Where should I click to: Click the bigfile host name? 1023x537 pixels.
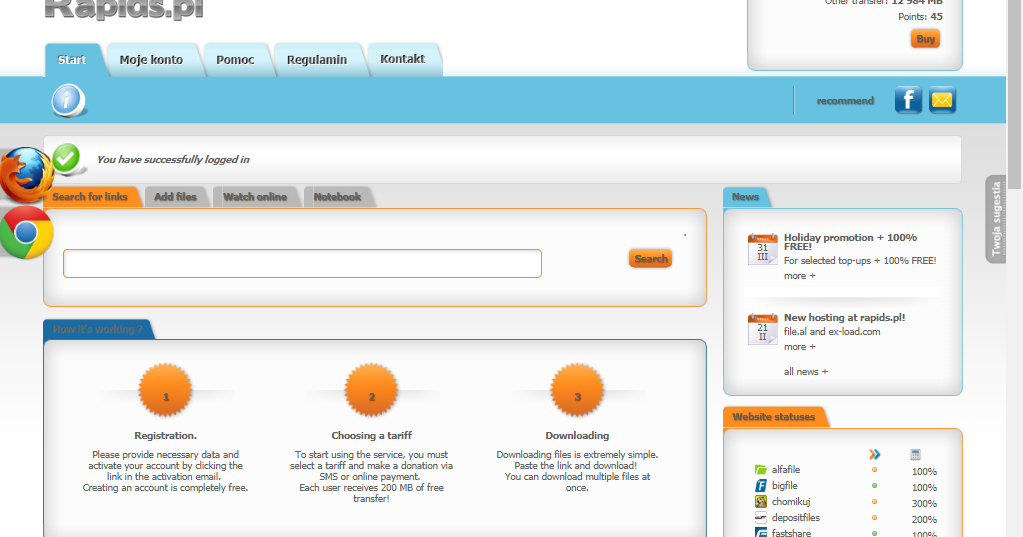tap(784, 485)
